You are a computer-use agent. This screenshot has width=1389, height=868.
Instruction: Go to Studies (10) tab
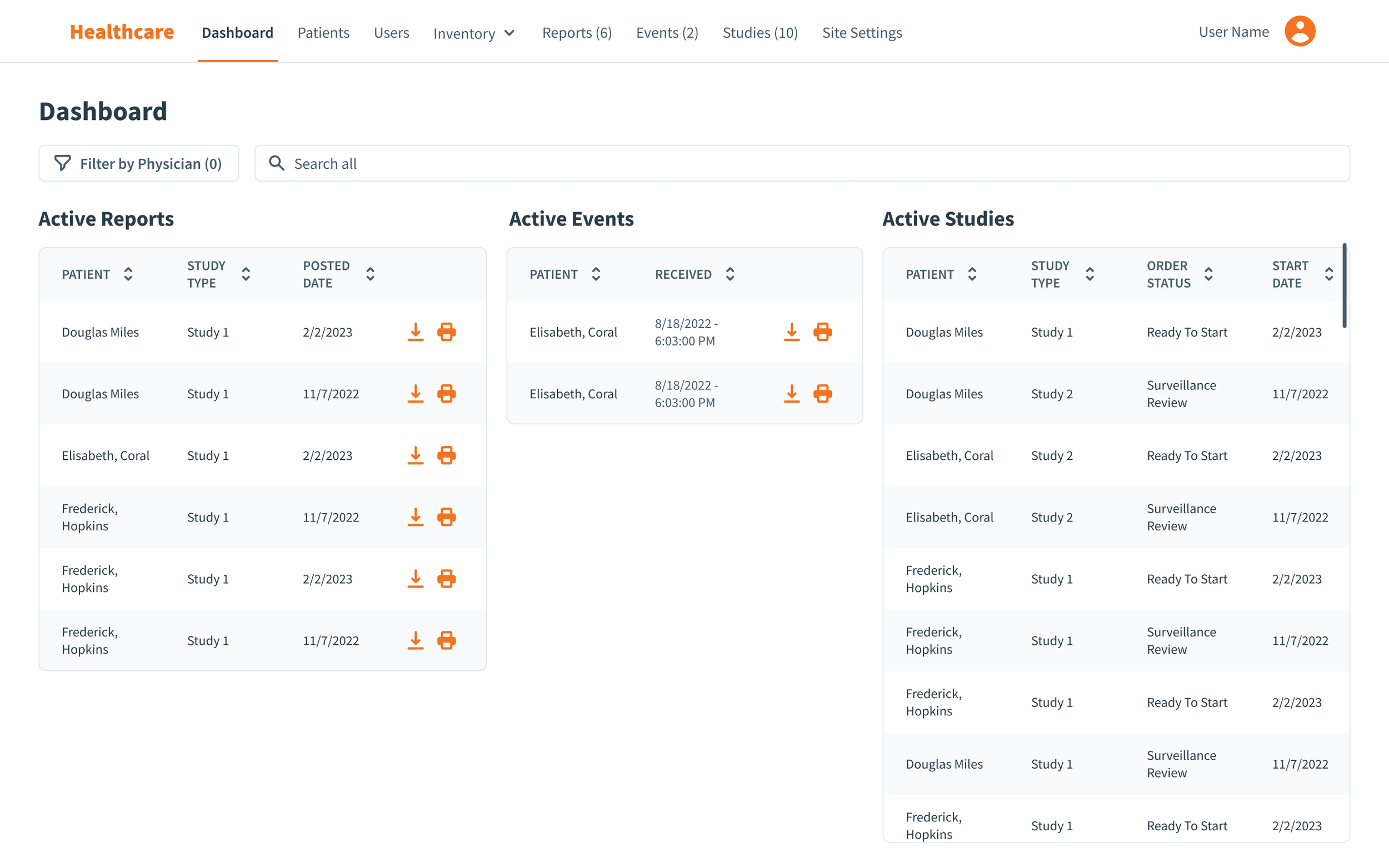760,33
